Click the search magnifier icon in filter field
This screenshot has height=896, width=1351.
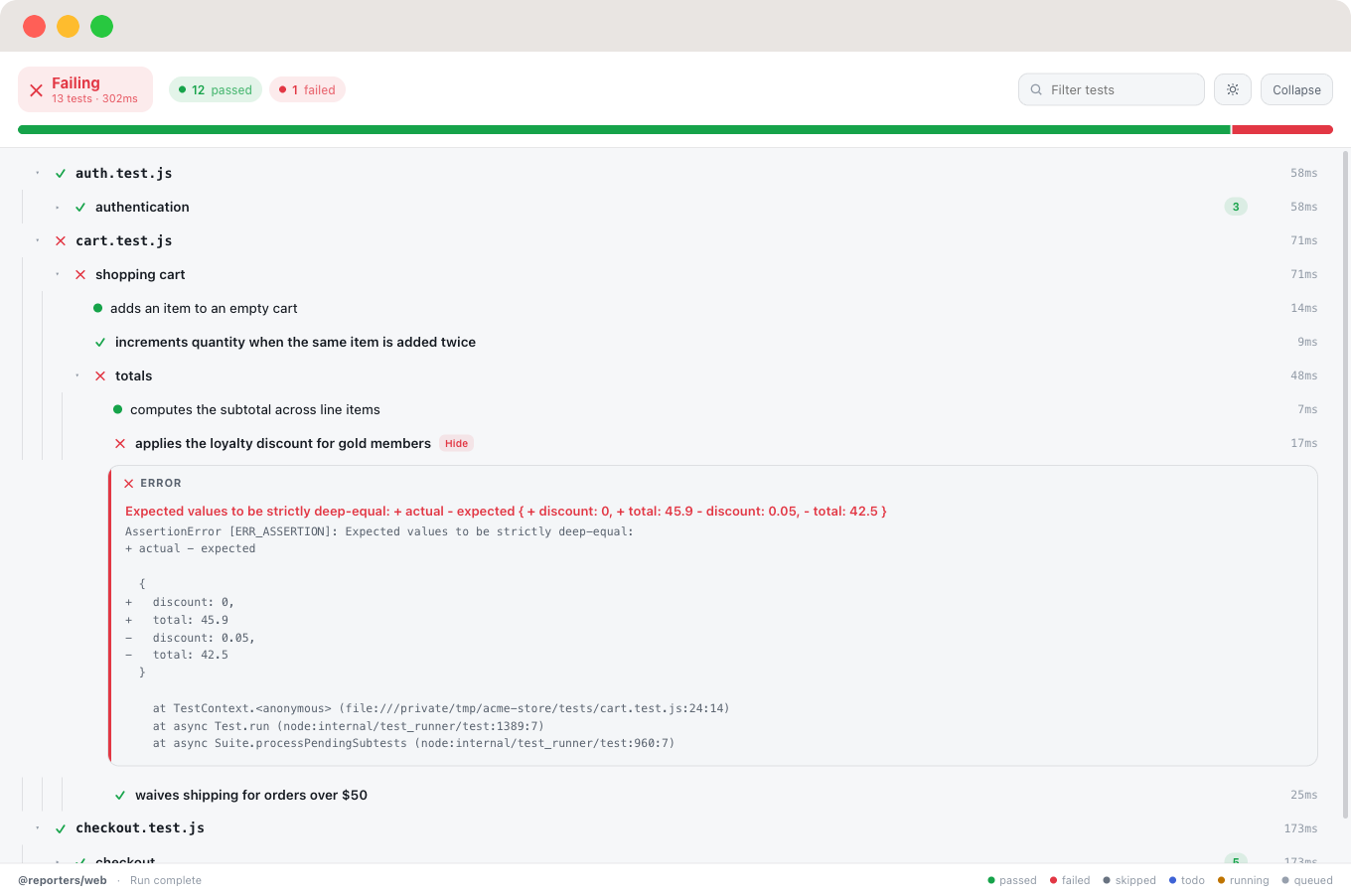[1036, 89]
